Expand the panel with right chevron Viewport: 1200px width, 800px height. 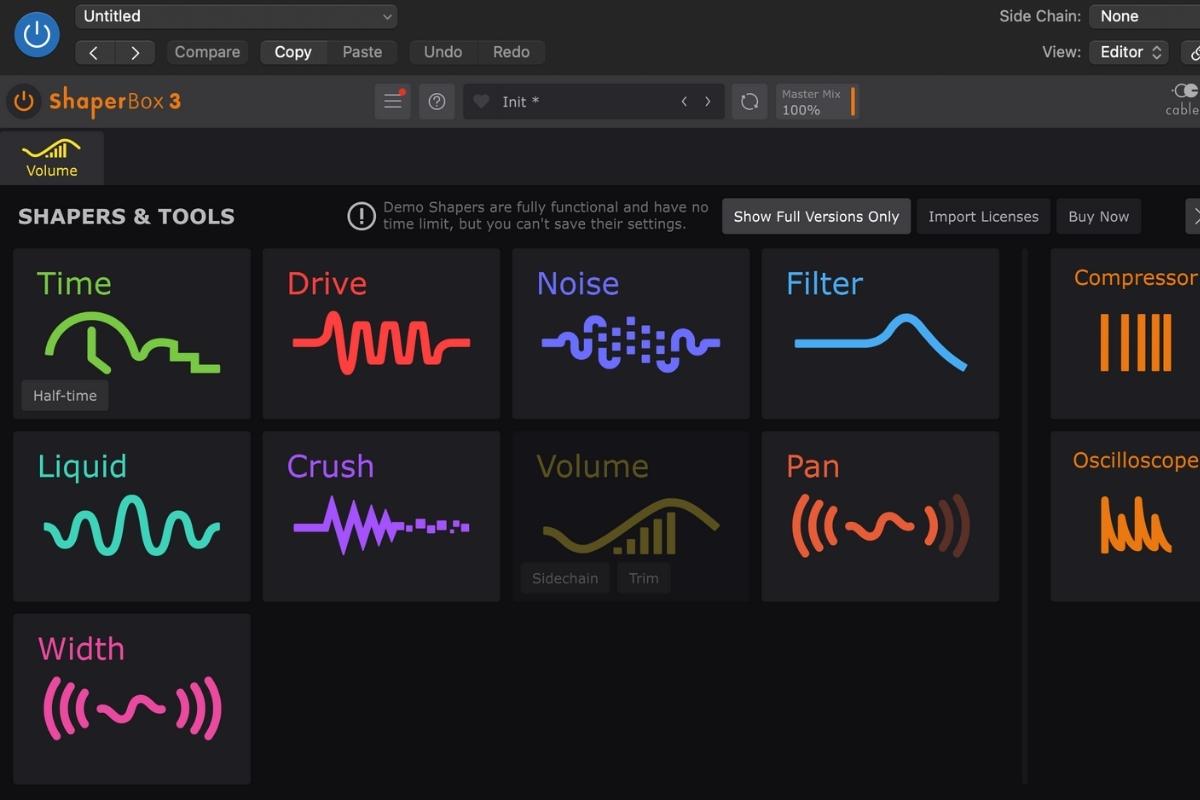pyautogui.click(x=1193, y=216)
